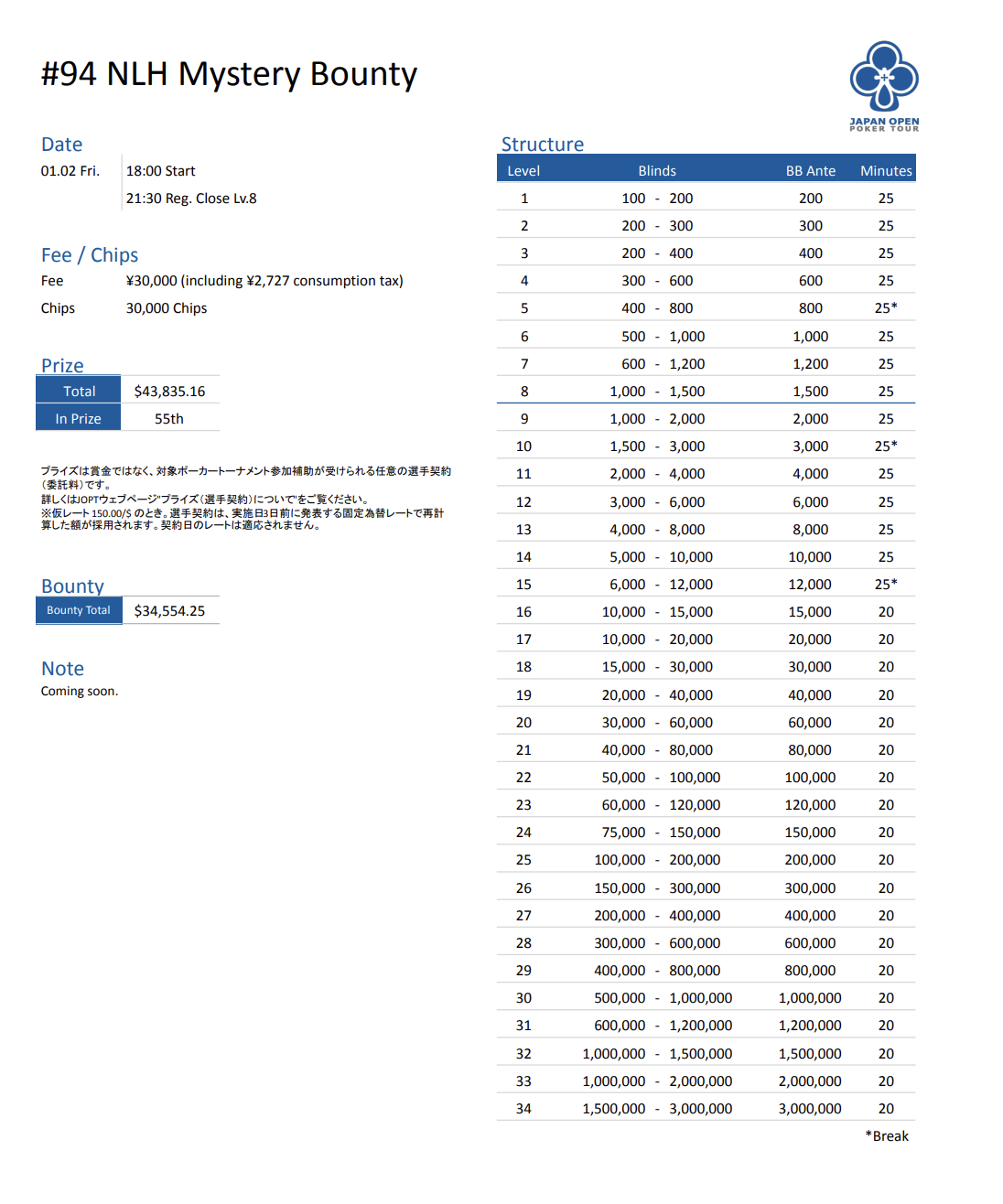The width and height of the screenshot is (1003, 1204).
Task: Select the Date section heading
Action: click(61, 145)
